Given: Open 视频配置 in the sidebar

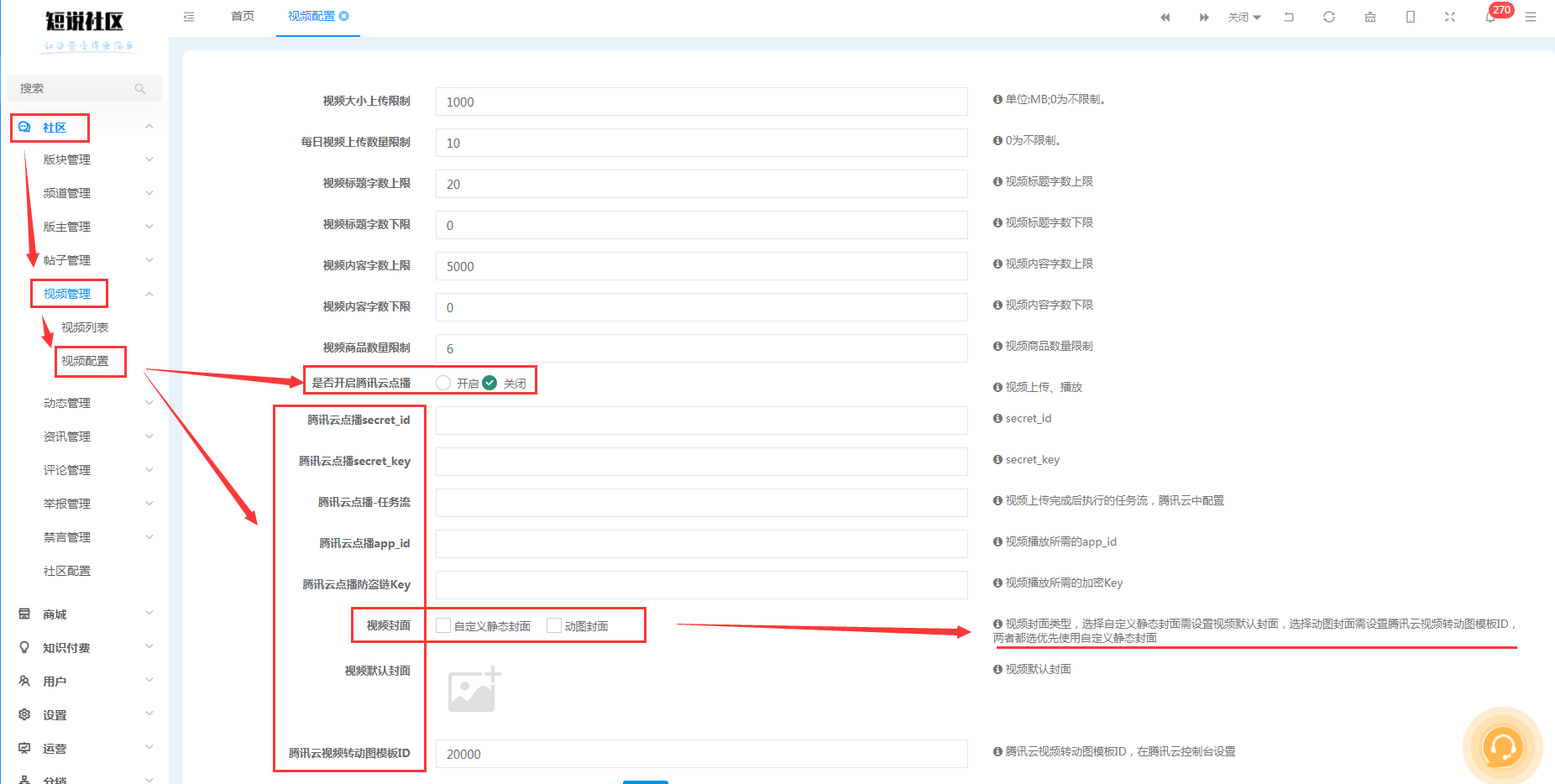Looking at the screenshot, I should click(x=85, y=361).
